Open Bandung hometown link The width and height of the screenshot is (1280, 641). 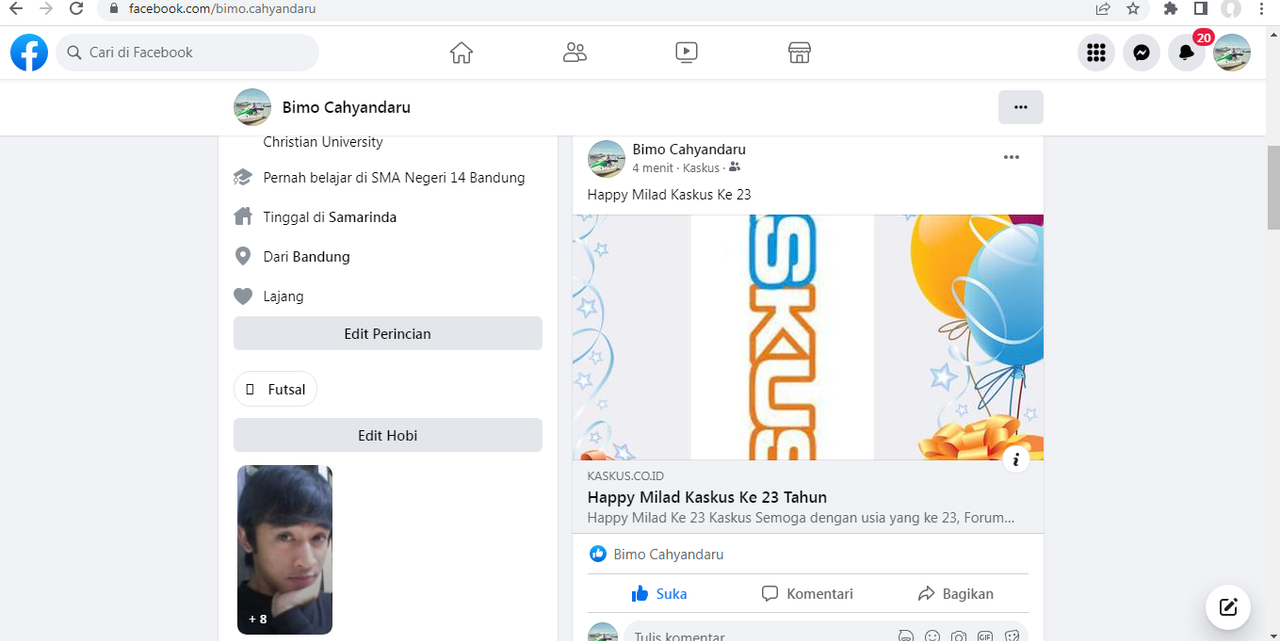[x=321, y=257]
